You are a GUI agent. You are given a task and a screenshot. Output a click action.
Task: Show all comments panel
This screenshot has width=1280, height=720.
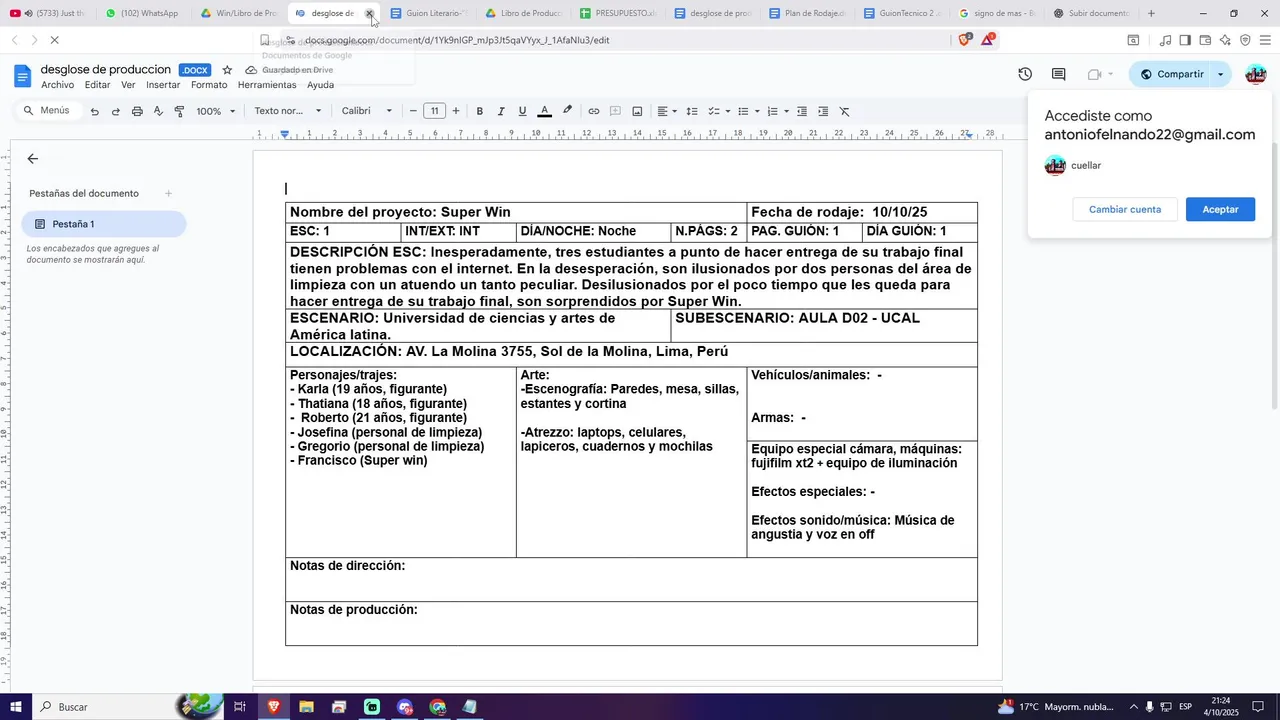pos(1058,74)
